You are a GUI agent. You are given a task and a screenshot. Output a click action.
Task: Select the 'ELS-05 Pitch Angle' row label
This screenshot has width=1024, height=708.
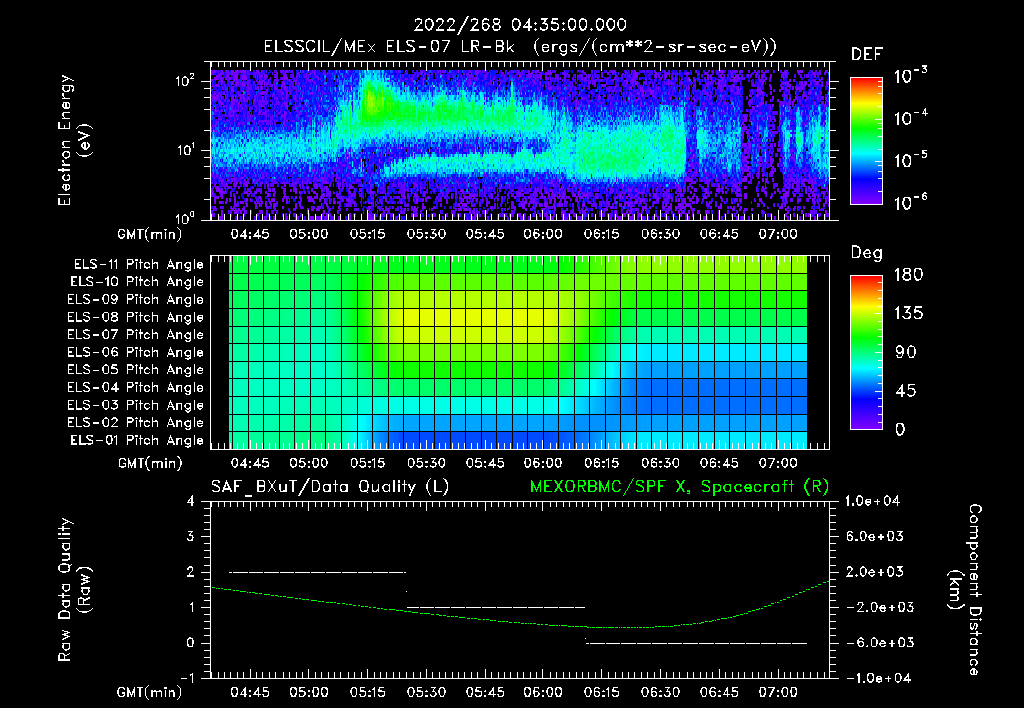pos(136,370)
